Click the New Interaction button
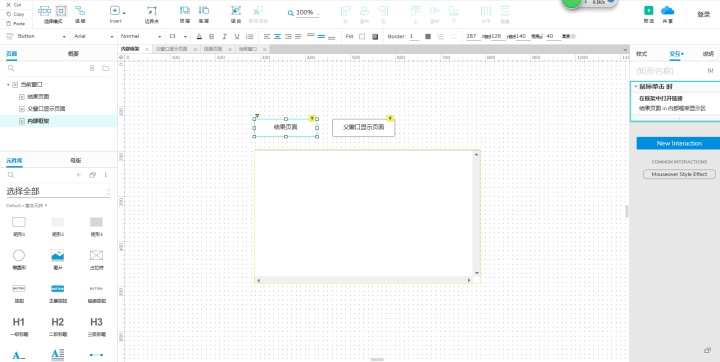 point(679,143)
